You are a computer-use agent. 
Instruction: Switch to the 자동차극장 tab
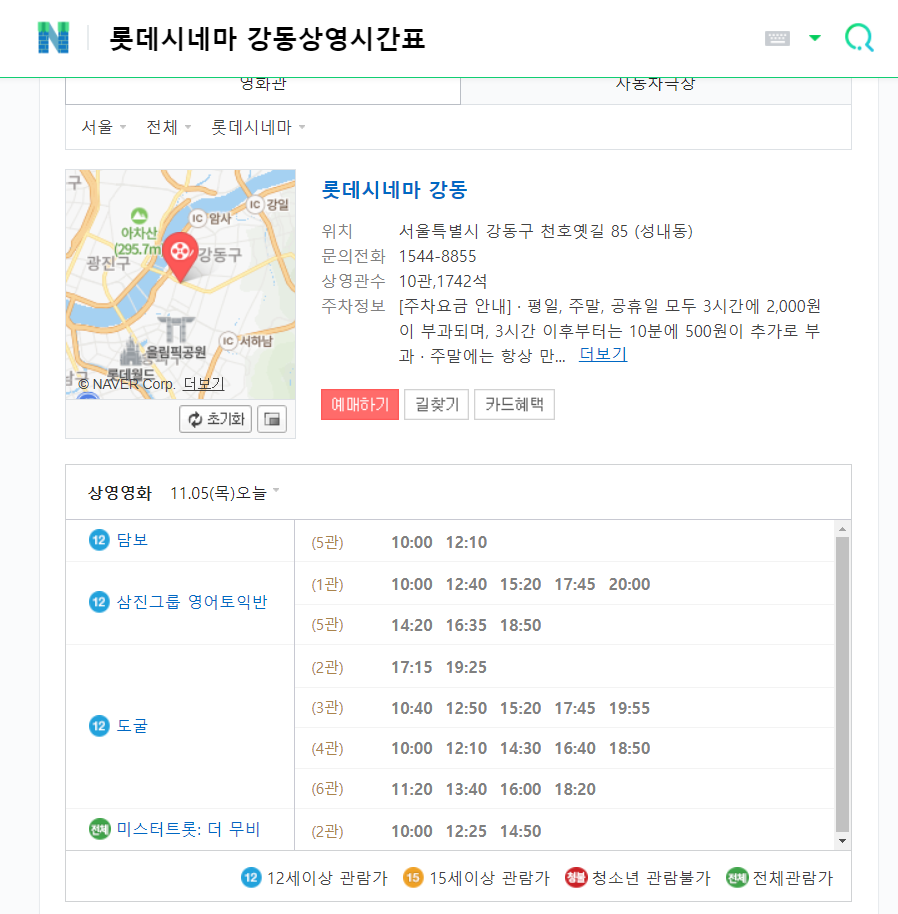[x=656, y=89]
